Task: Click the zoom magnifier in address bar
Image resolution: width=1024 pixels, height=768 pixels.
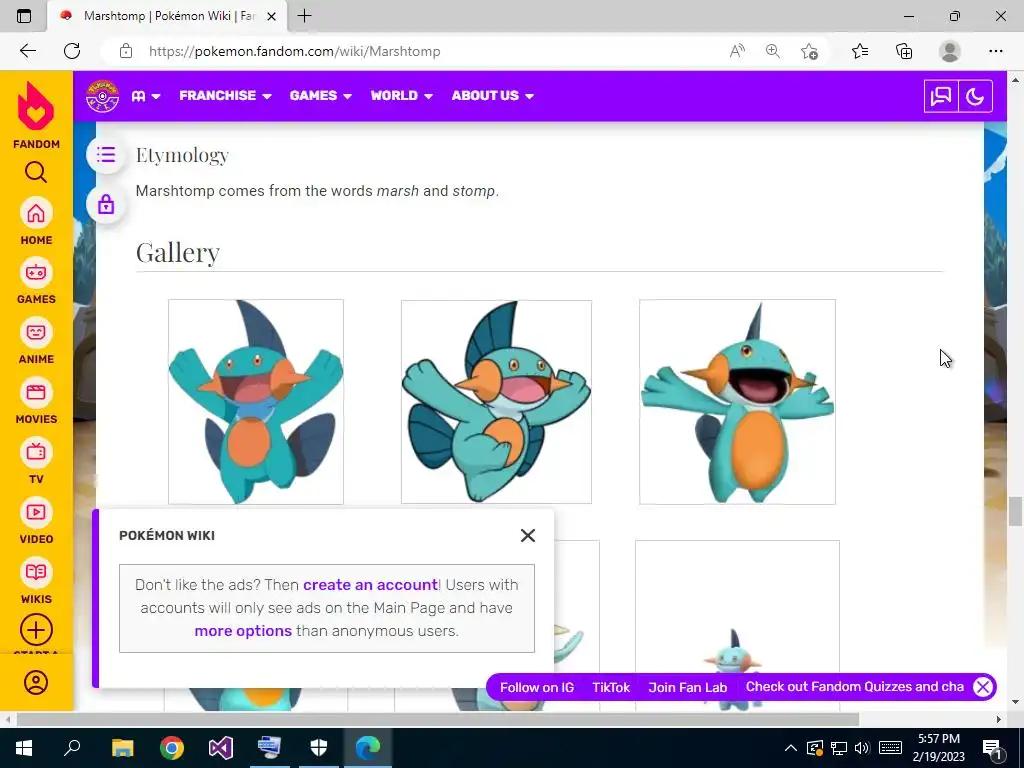Action: tap(773, 51)
